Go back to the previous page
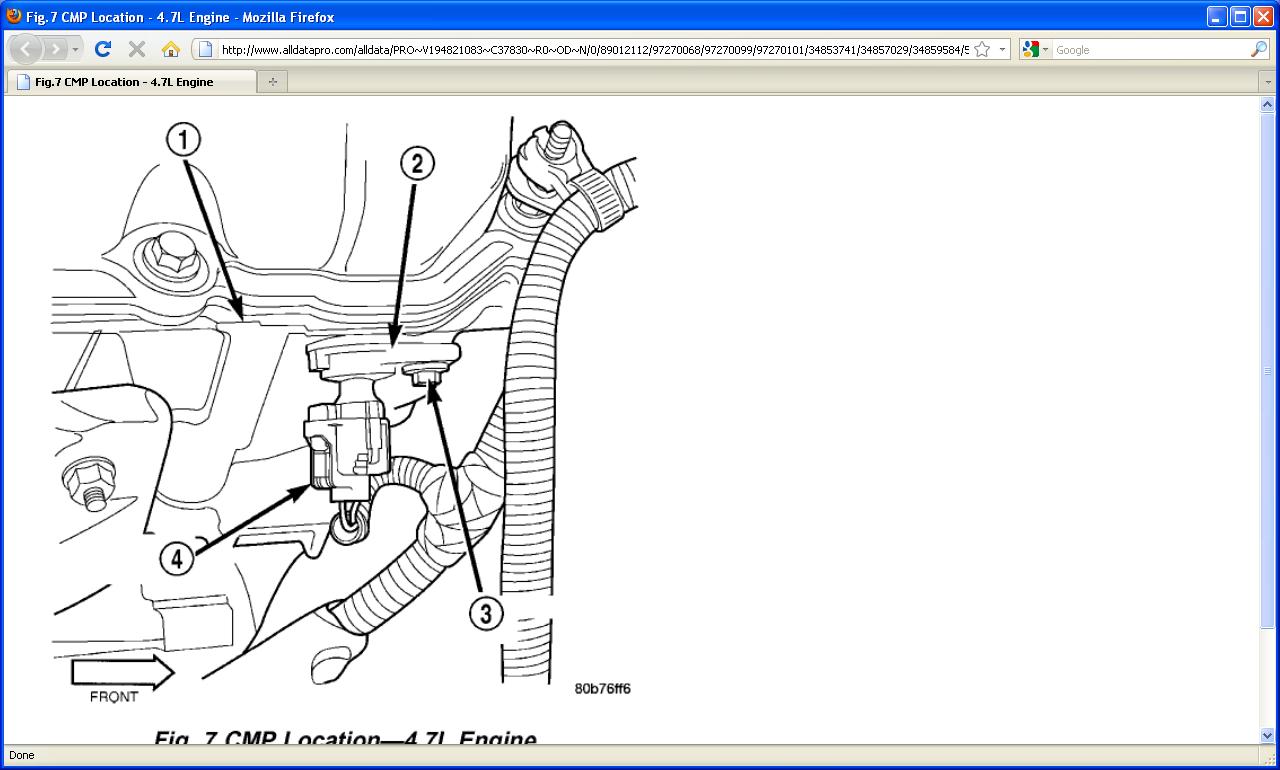The image size is (1280, 770). tap(25, 49)
